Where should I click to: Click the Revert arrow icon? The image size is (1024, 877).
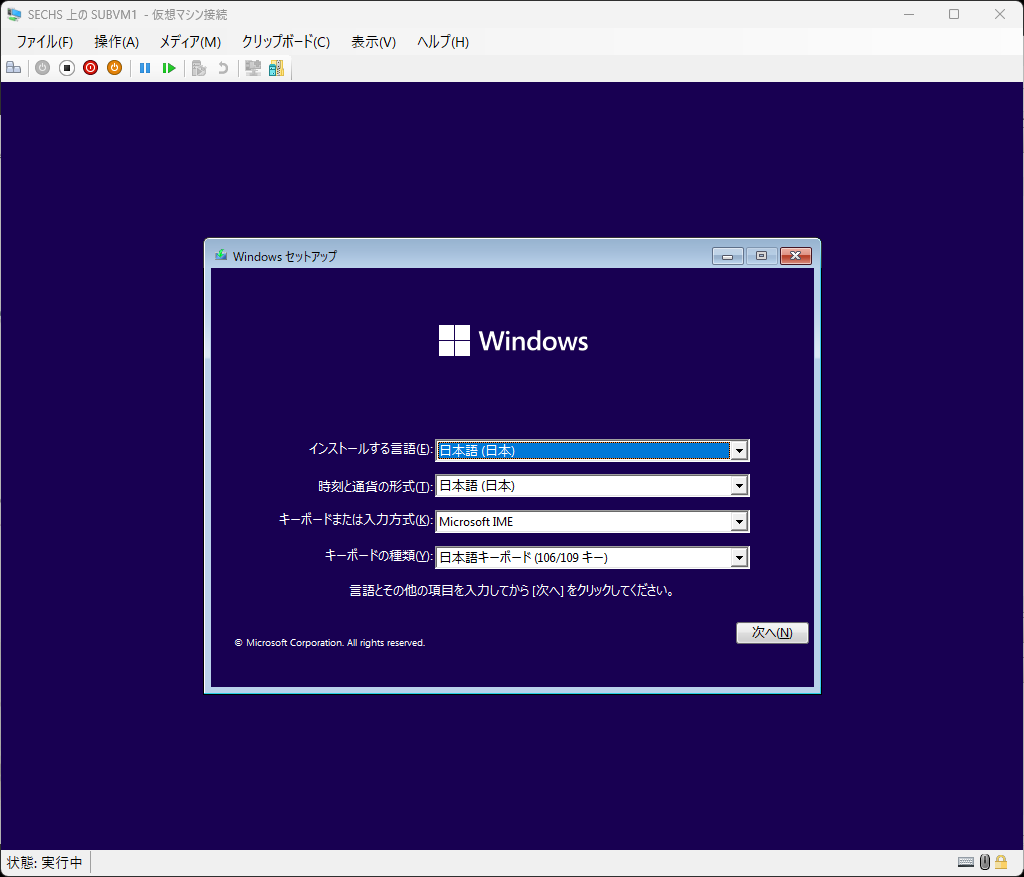(x=223, y=68)
